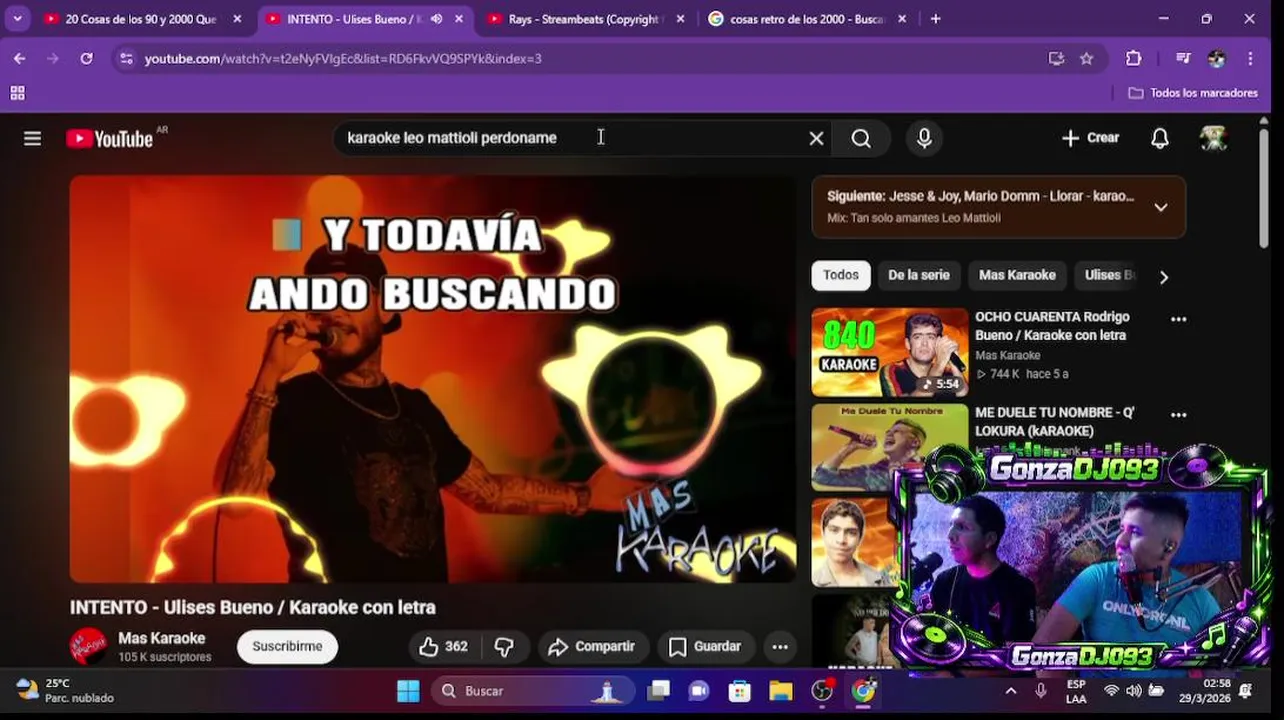The image size is (1284, 720).
Task: Open the OCHO CUARENTA Rodrigo Bueno thumbnail
Action: (889, 351)
